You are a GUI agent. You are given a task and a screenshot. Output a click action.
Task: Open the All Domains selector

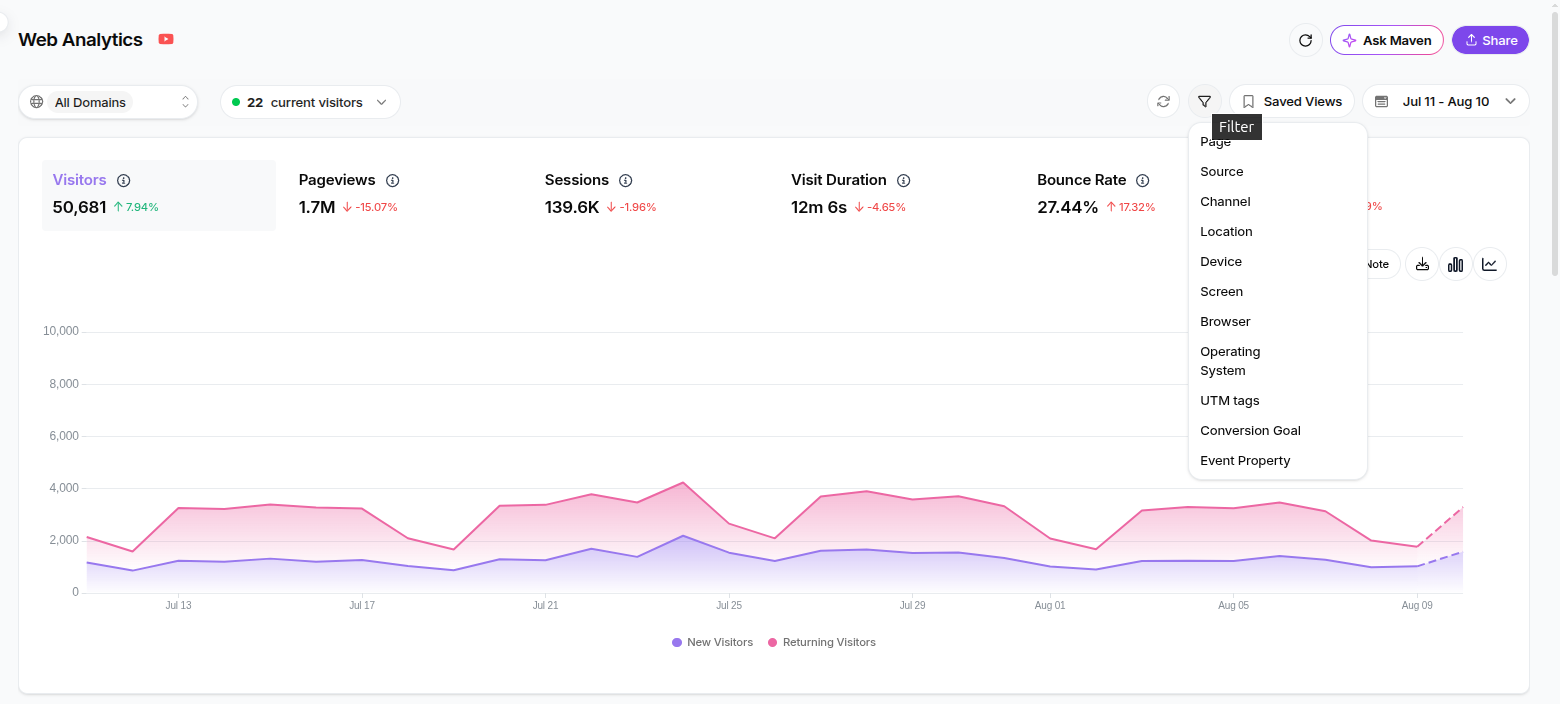pyautogui.click(x=108, y=102)
